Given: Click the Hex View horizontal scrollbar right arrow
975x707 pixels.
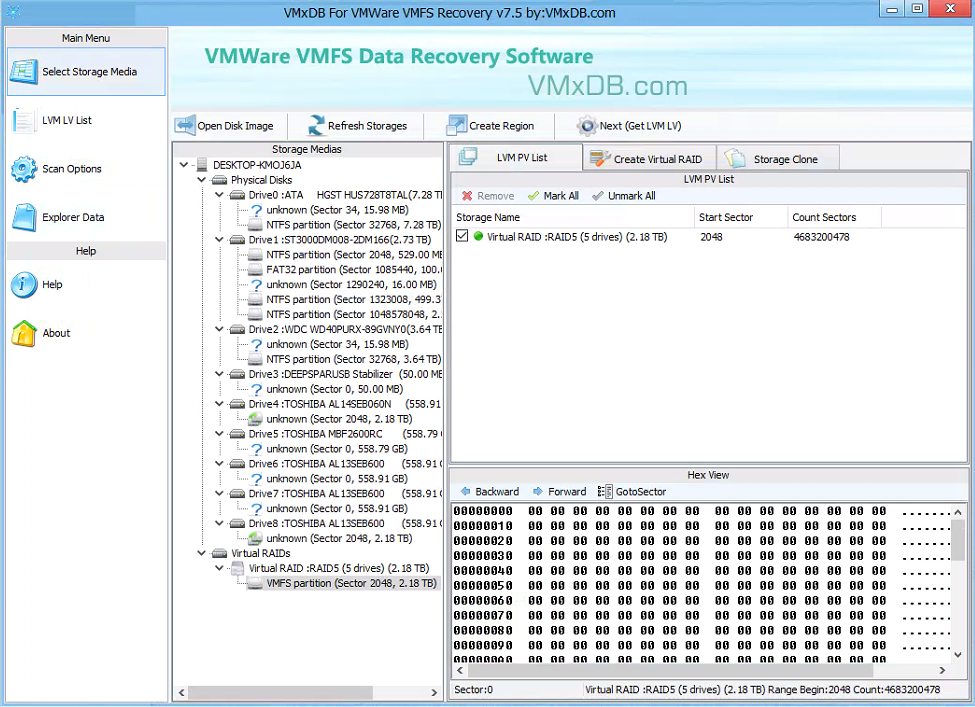Looking at the screenshot, I should click(x=942, y=670).
